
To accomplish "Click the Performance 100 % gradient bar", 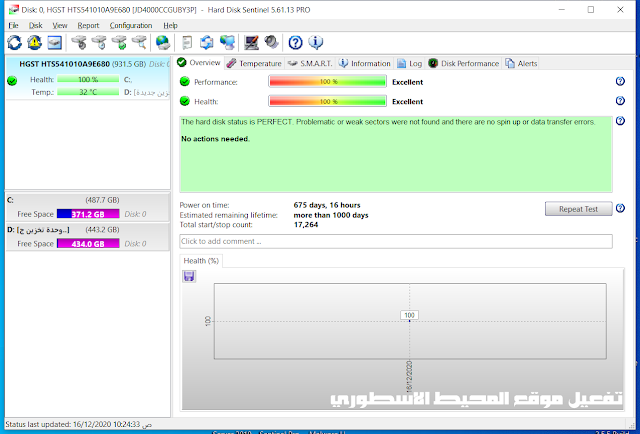I will coord(327,82).
